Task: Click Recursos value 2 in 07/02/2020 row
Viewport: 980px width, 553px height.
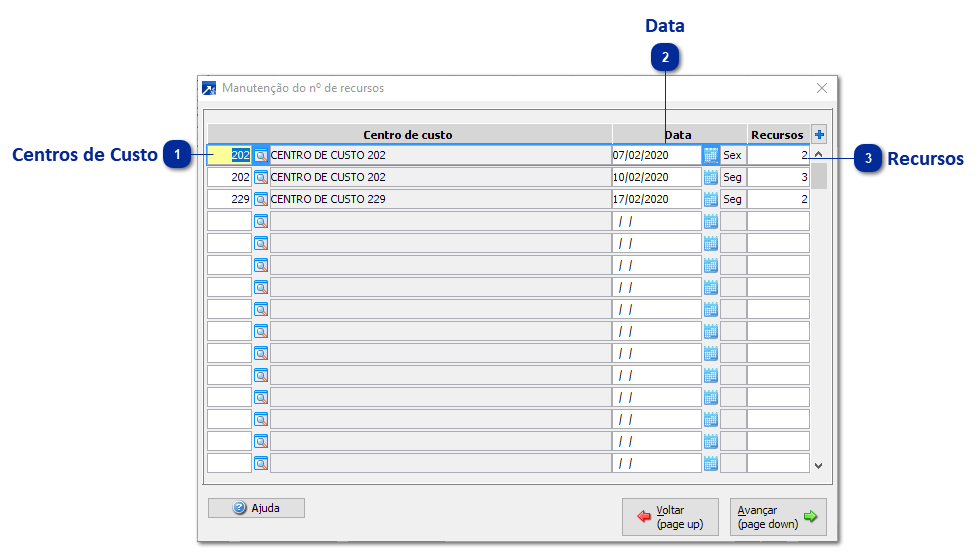Action: [x=778, y=155]
